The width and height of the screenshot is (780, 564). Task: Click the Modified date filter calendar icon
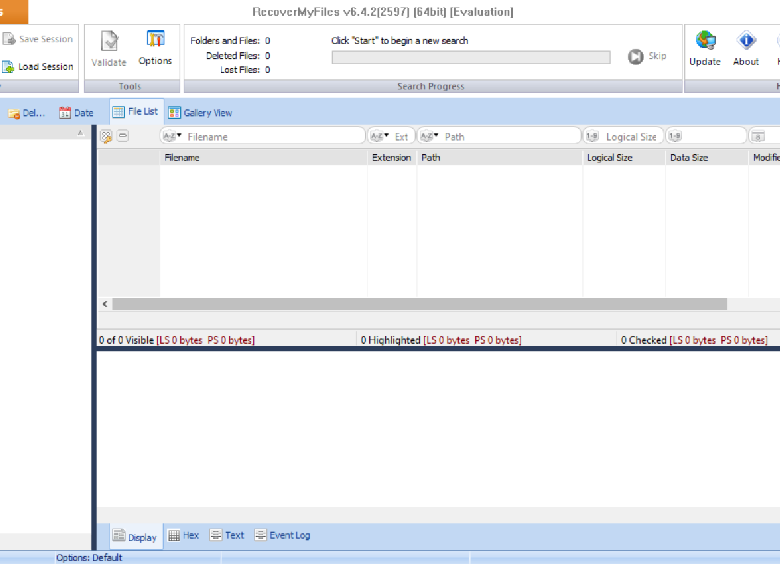coord(758,136)
